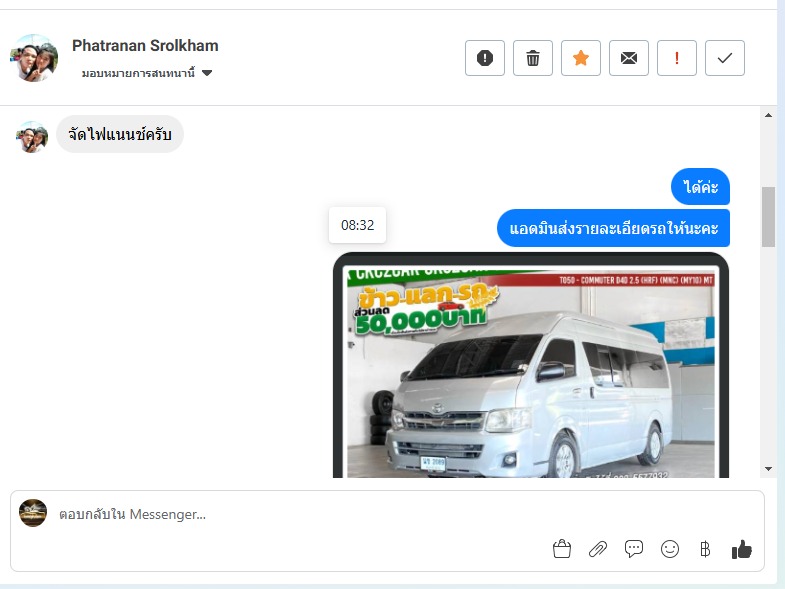Attach a file with paperclip icon

pos(598,549)
